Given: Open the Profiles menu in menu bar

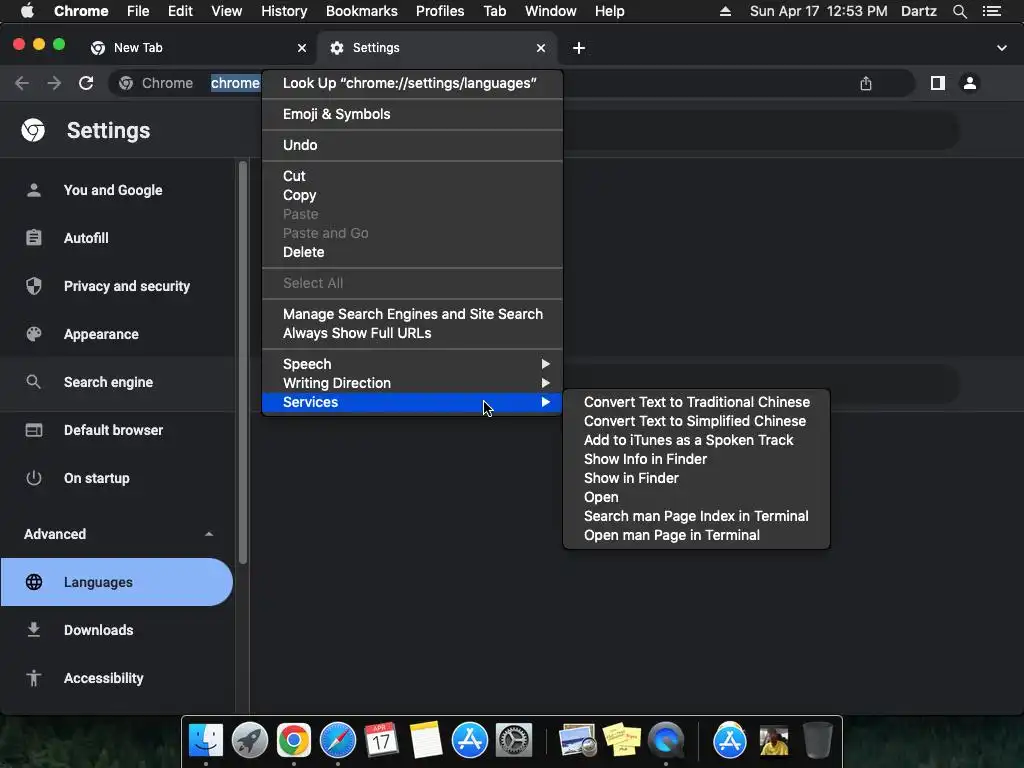Looking at the screenshot, I should pyautogui.click(x=440, y=11).
